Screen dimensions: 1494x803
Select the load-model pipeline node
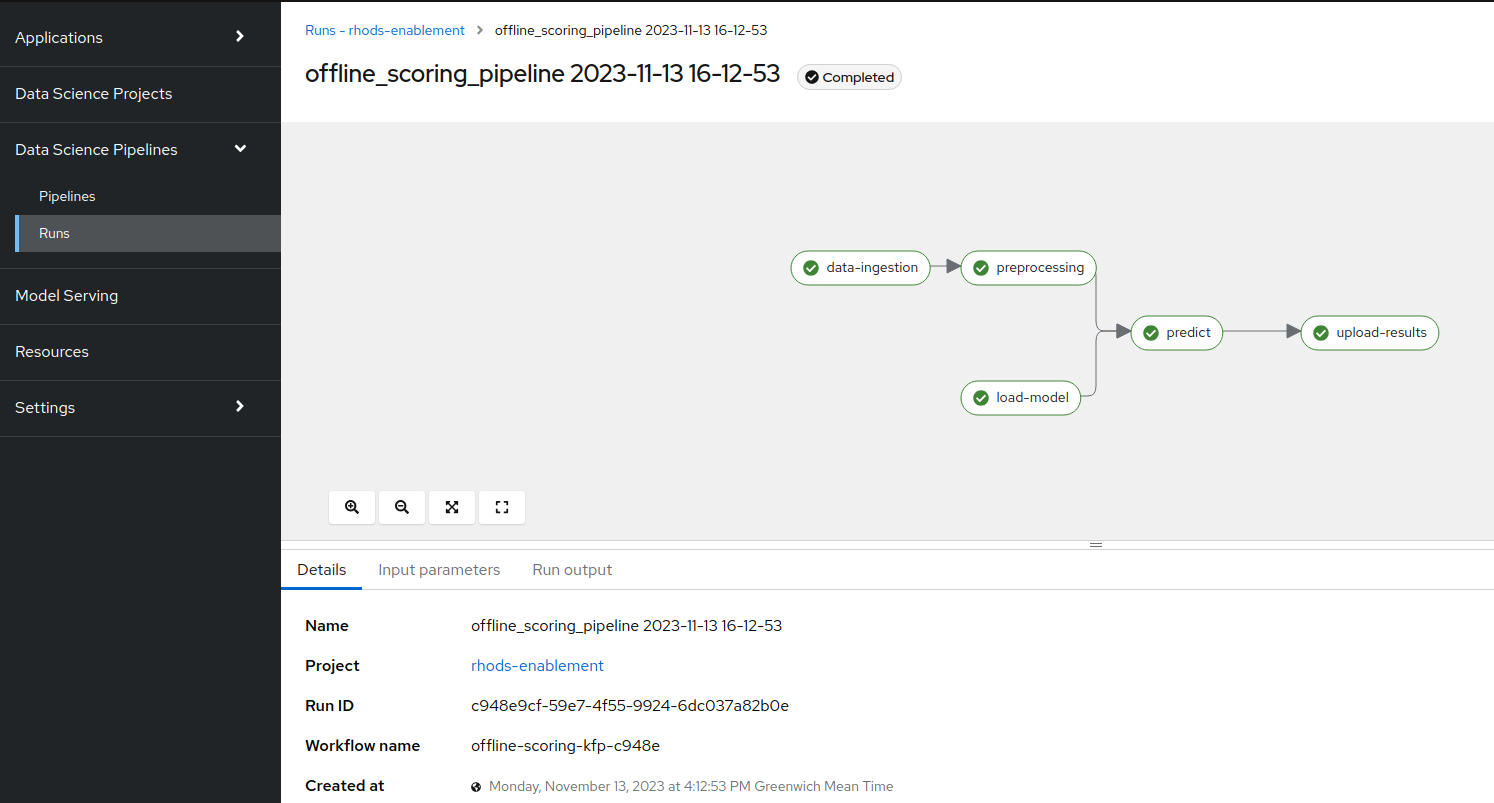coord(1021,398)
